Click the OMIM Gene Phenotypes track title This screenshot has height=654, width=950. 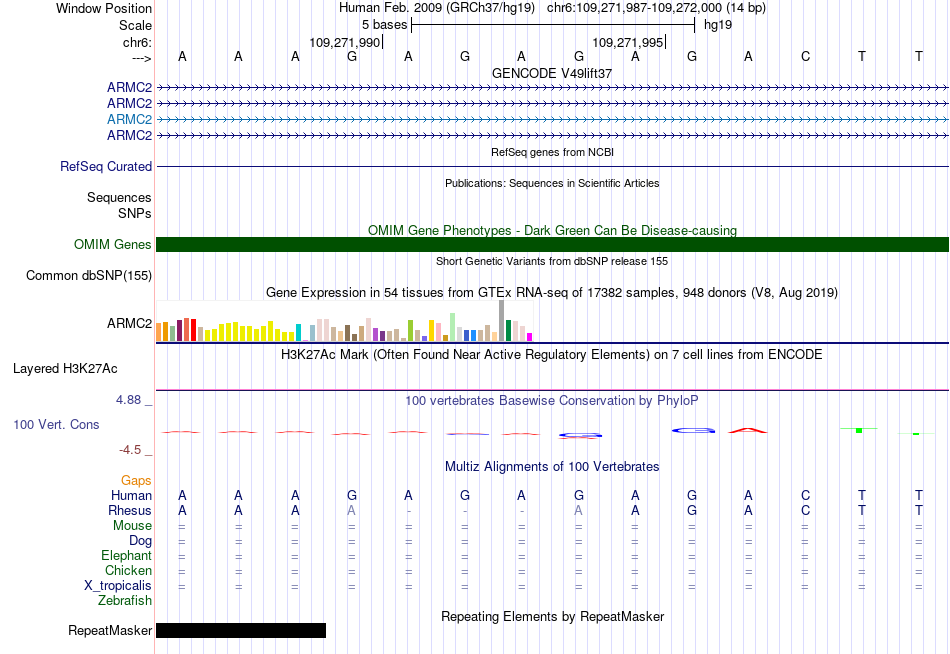click(552, 230)
